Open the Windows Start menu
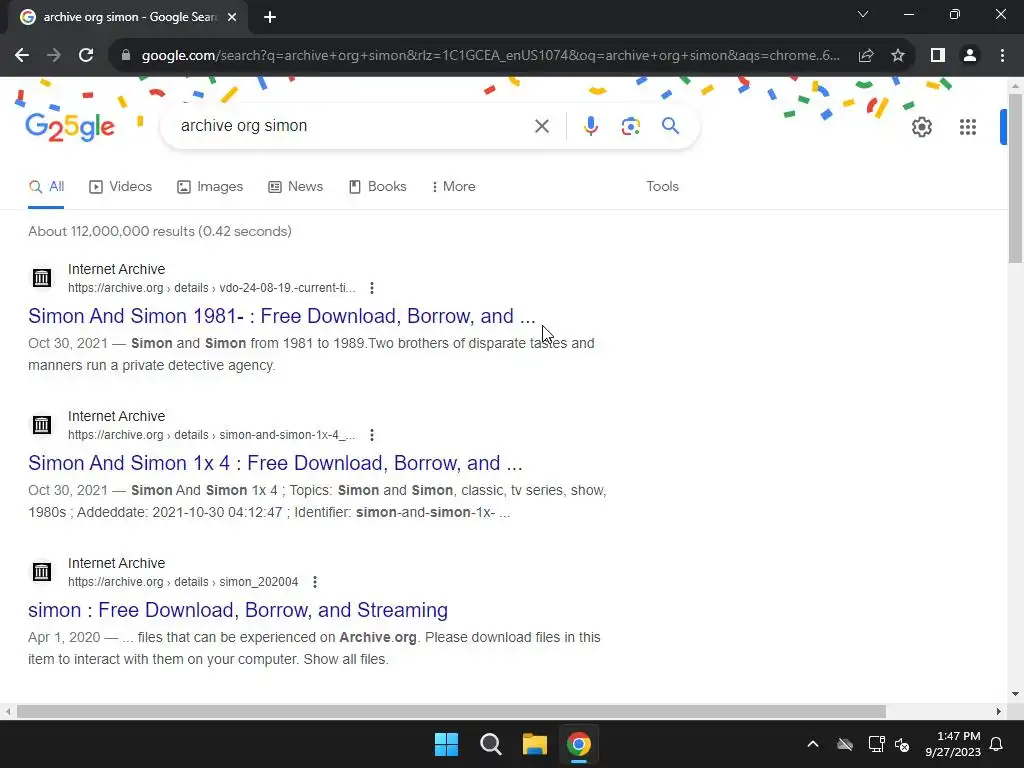Viewport: 1024px width, 768px height. pyautogui.click(x=447, y=744)
